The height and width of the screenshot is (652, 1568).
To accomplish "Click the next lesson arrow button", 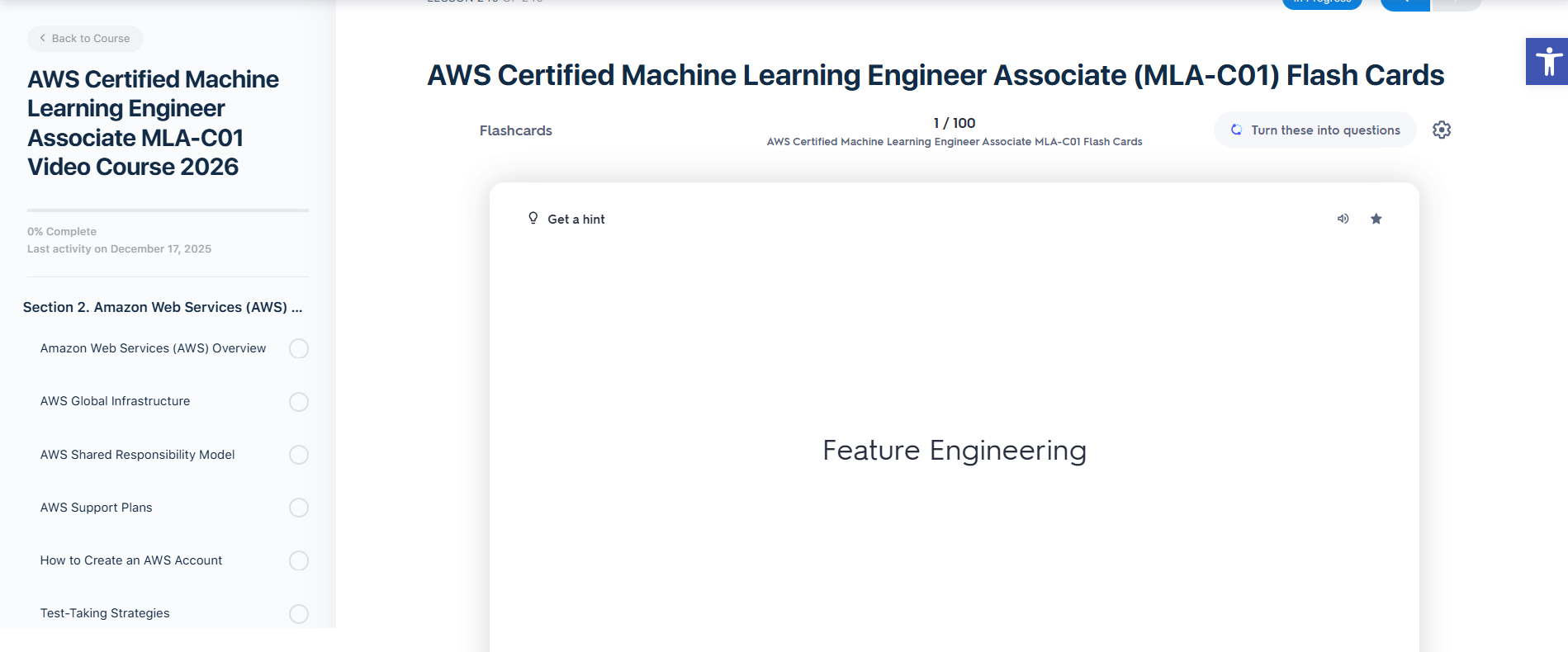I will pyautogui.click(x=1457, y=4).
